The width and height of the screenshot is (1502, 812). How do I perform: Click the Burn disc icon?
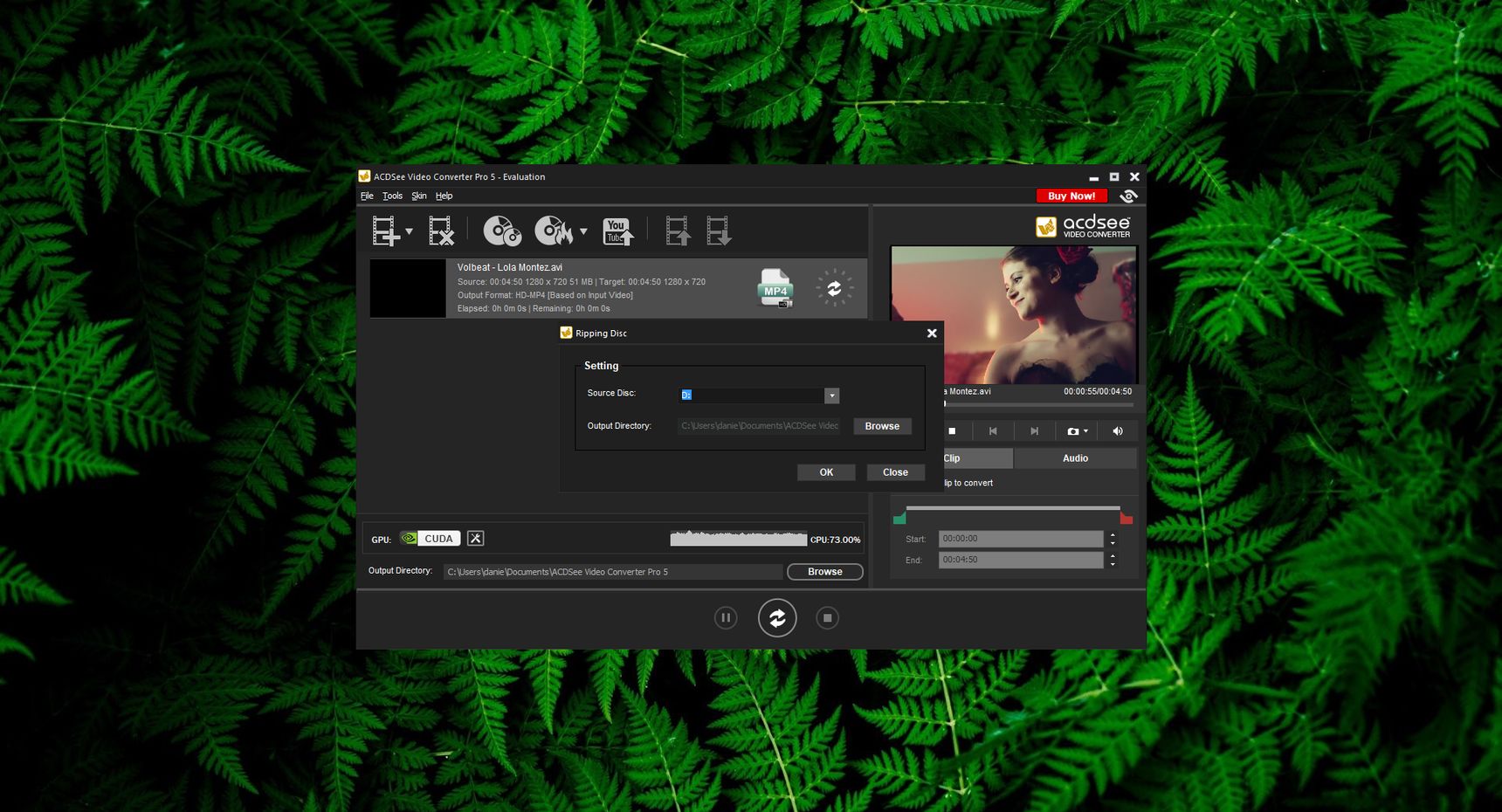[x=553, y=231]
